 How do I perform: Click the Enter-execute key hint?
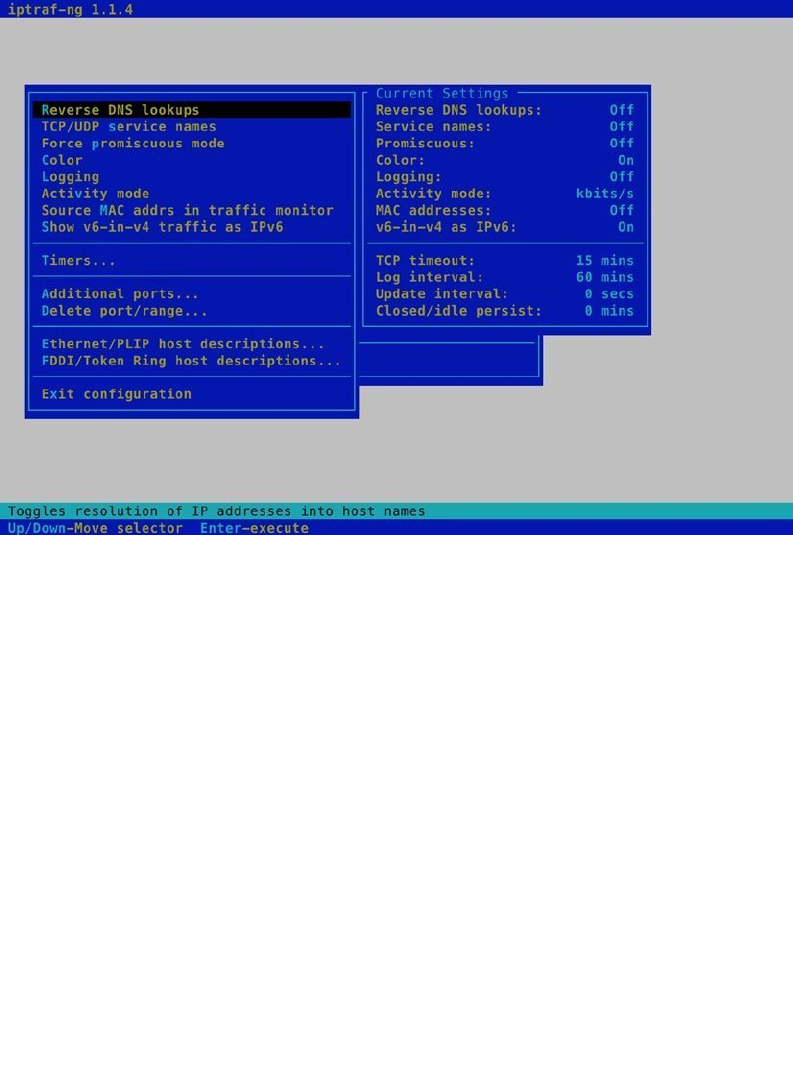254,528
